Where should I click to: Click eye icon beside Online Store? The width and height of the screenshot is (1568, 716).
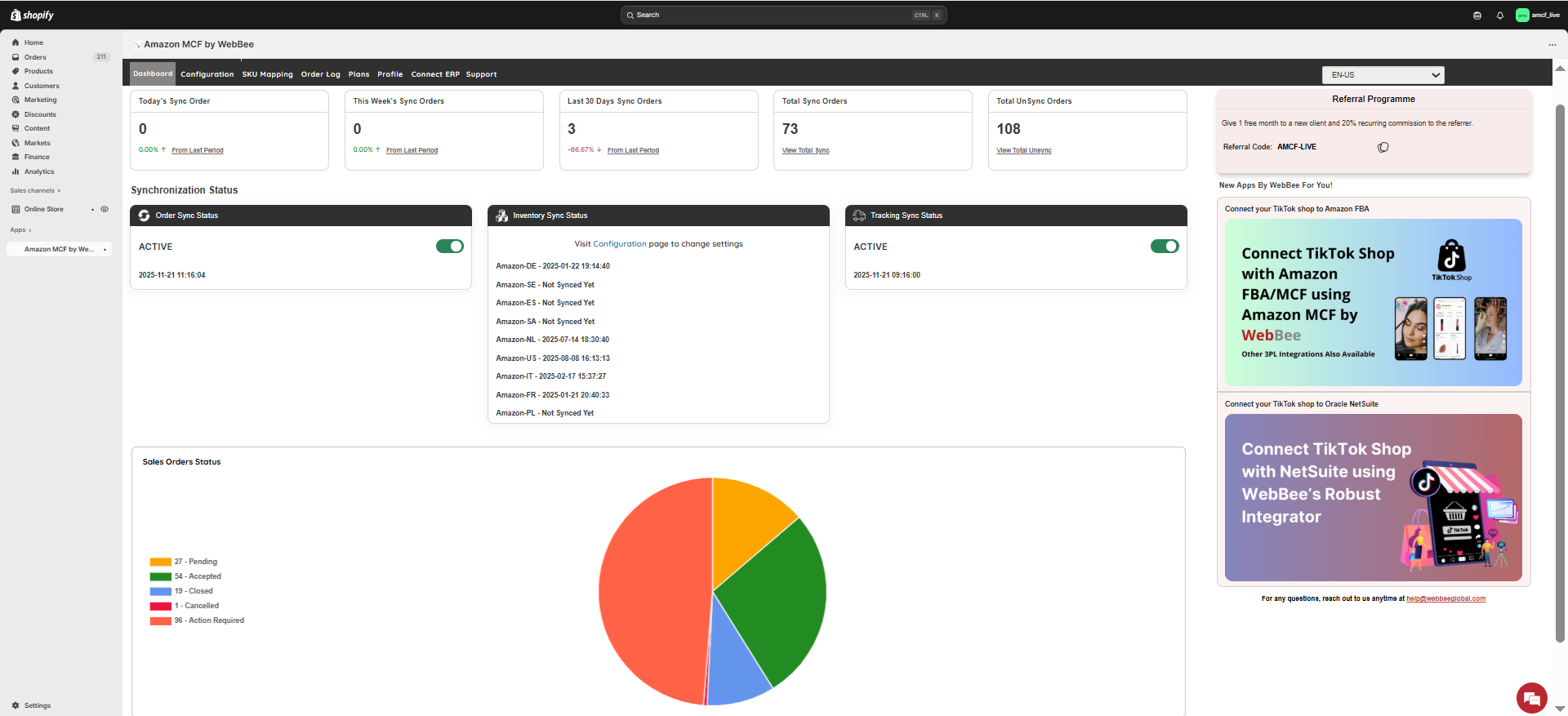(105, 210)
